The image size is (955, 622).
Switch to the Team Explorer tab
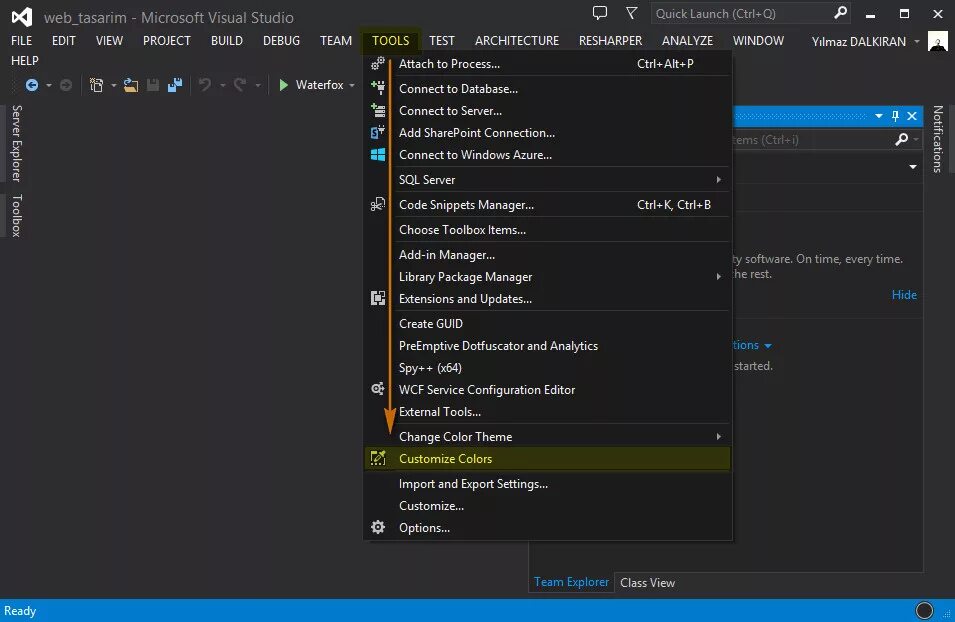(x=571, y=582)
